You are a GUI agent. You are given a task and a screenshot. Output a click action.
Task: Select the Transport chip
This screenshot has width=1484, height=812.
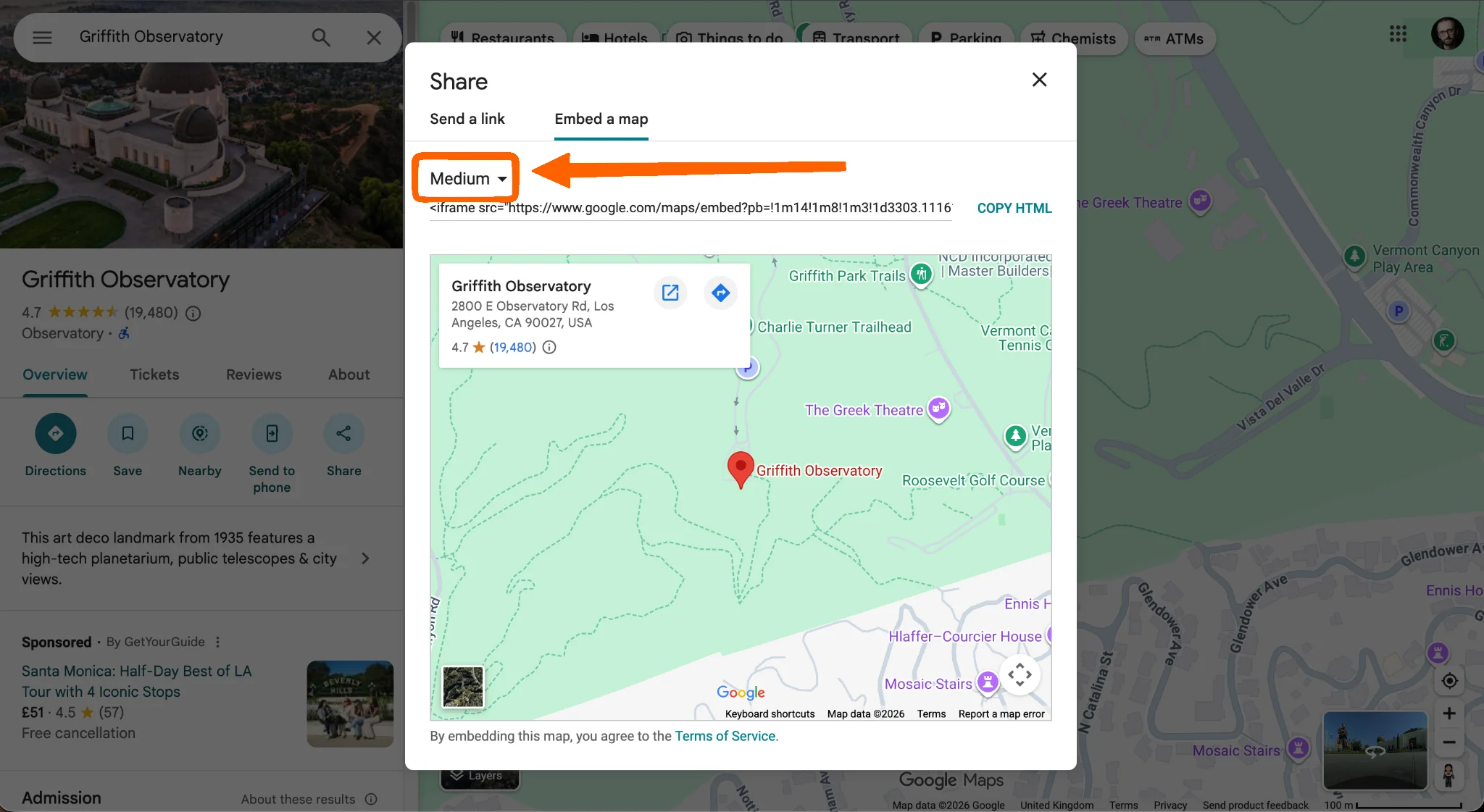pos(856,38)
